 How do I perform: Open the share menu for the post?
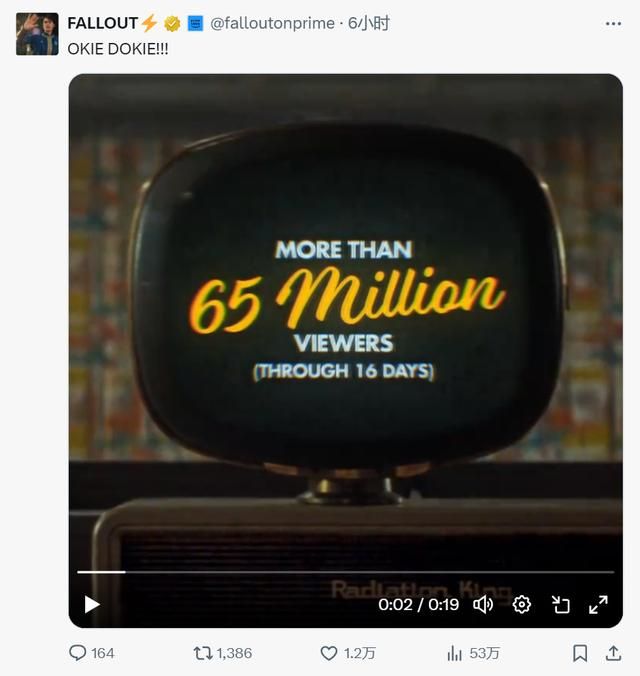[x=614, y=653]
